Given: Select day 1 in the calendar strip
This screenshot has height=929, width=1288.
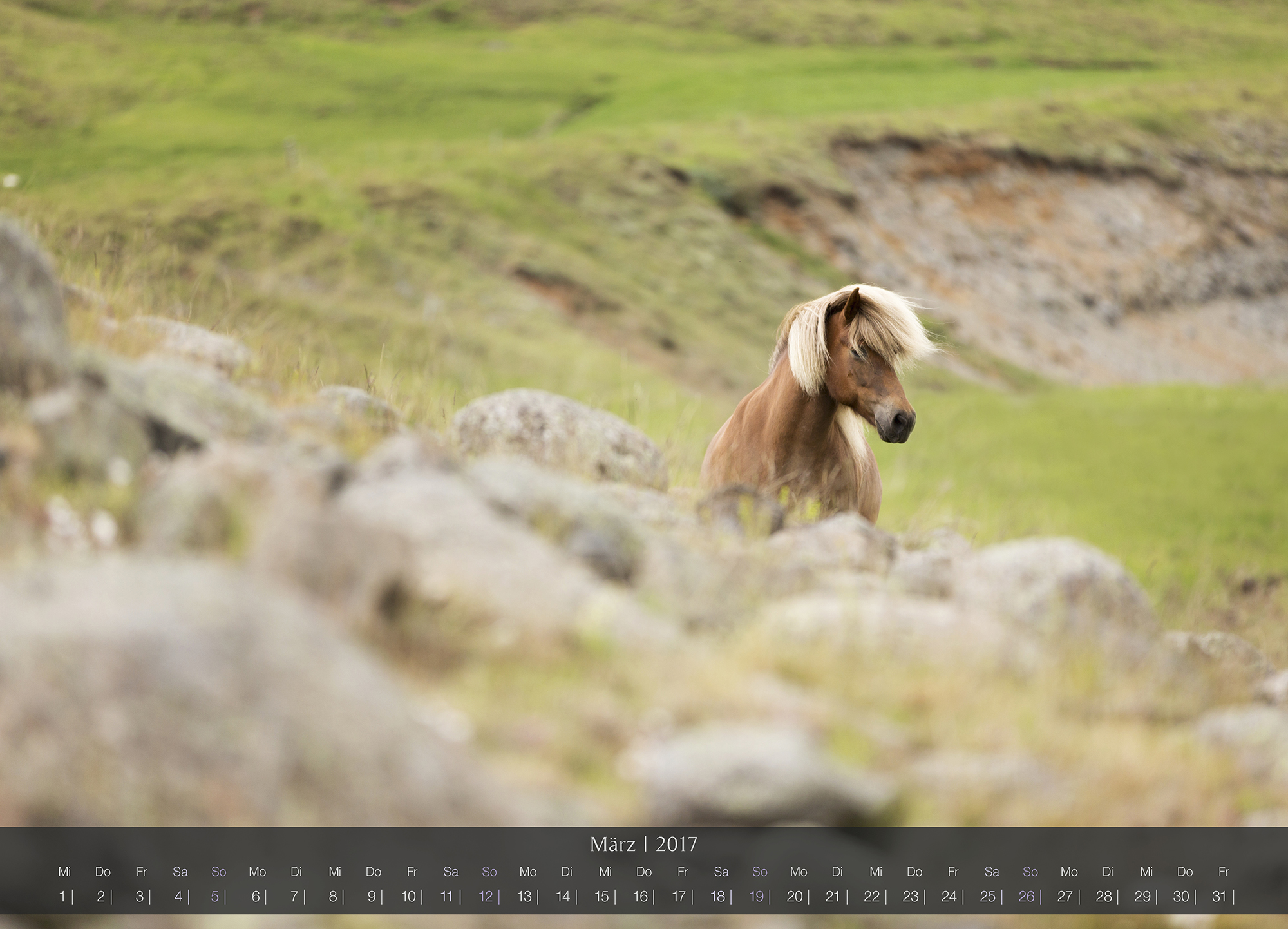Looking at the screenshot, I should pos(62,896).
